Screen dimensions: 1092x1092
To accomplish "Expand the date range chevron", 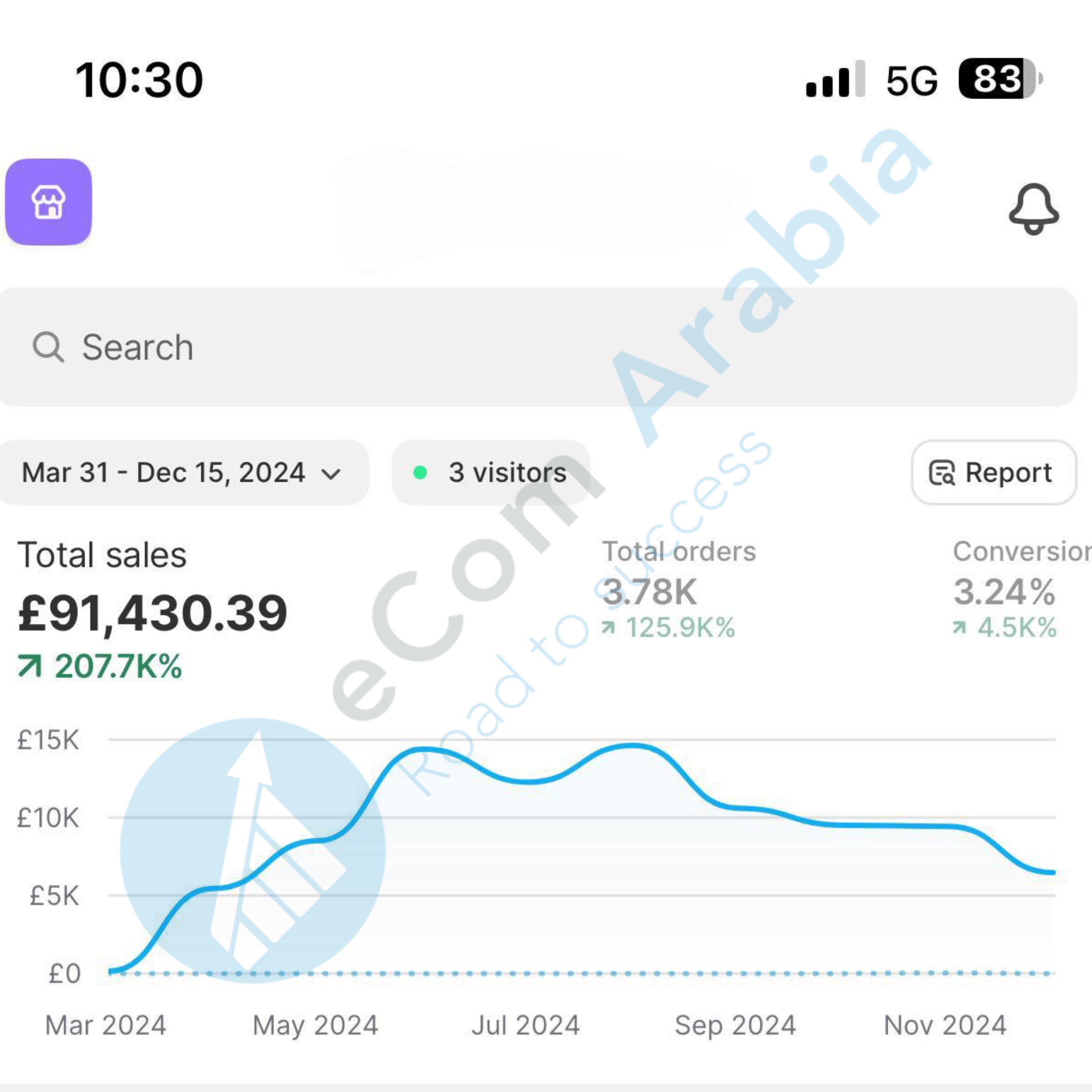I will click(x=331, y=474).
